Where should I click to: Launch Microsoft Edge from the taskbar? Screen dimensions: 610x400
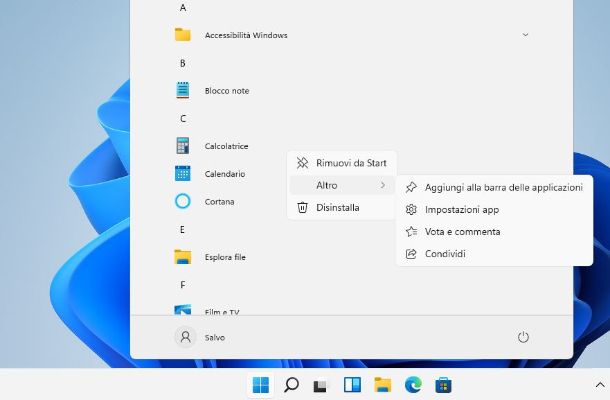click(413, 385)
